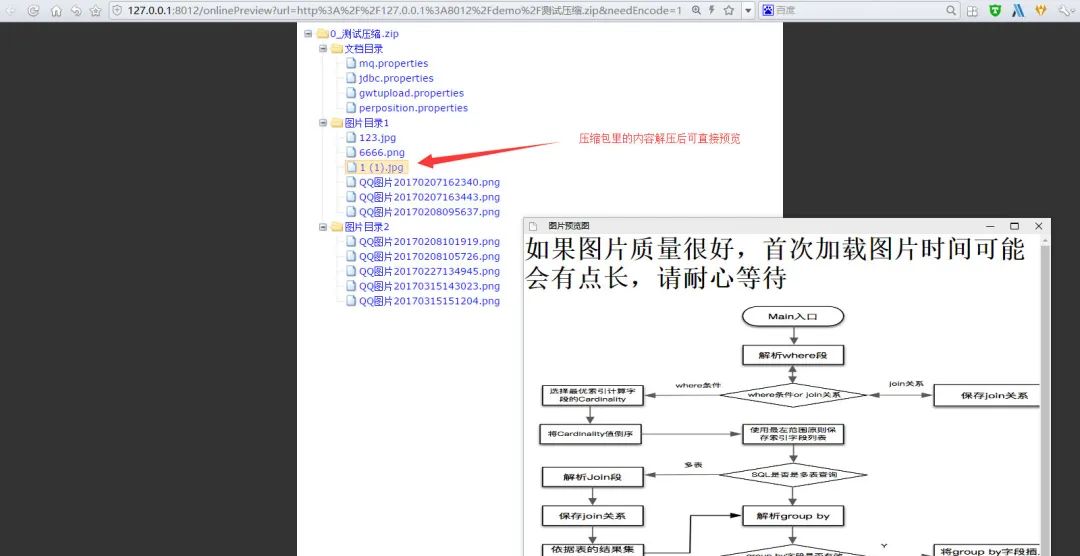Collapse the 图片目录1 folder toggle

pos(322,123)
